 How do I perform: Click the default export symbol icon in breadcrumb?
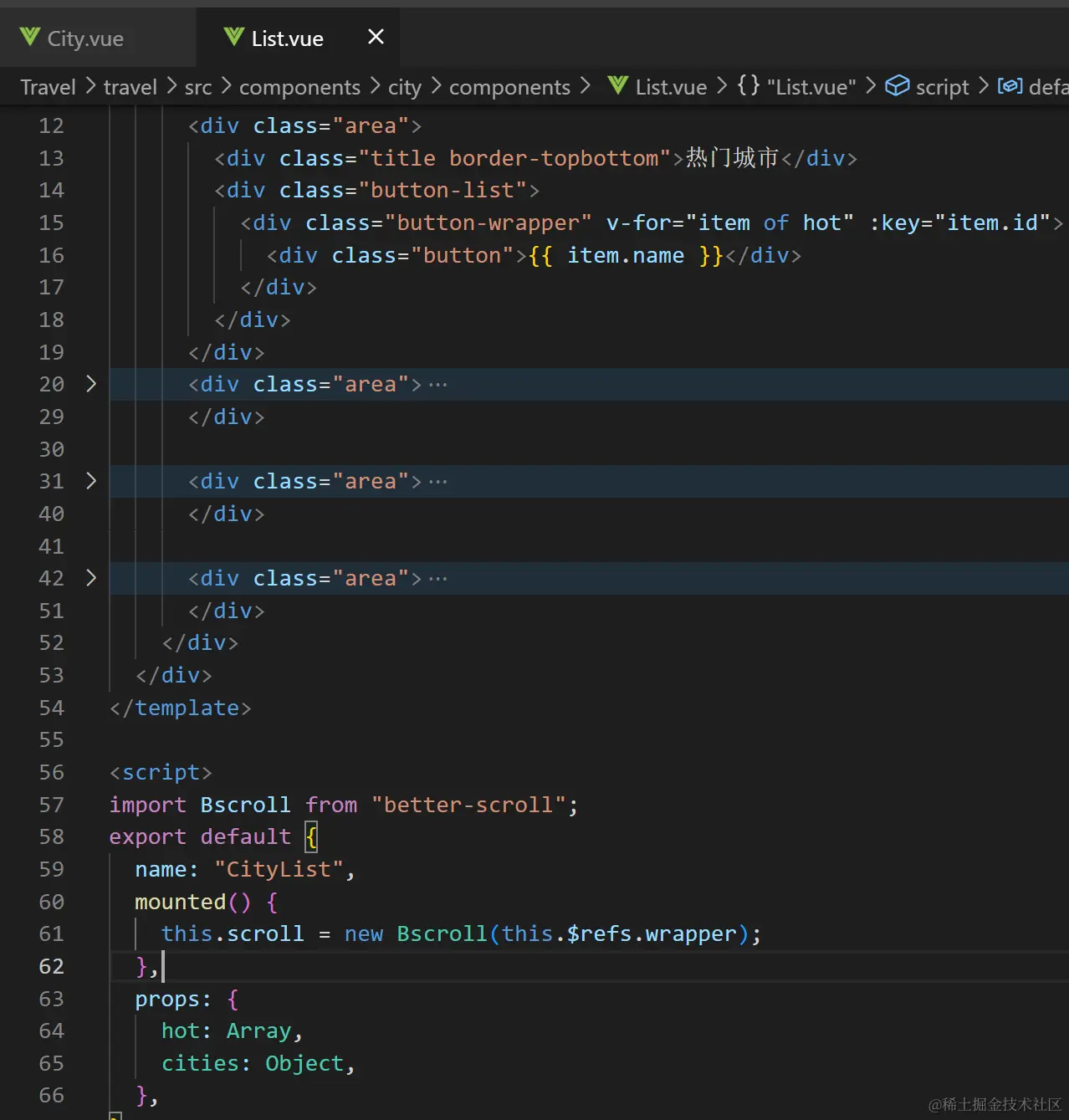click(1010, 86)
